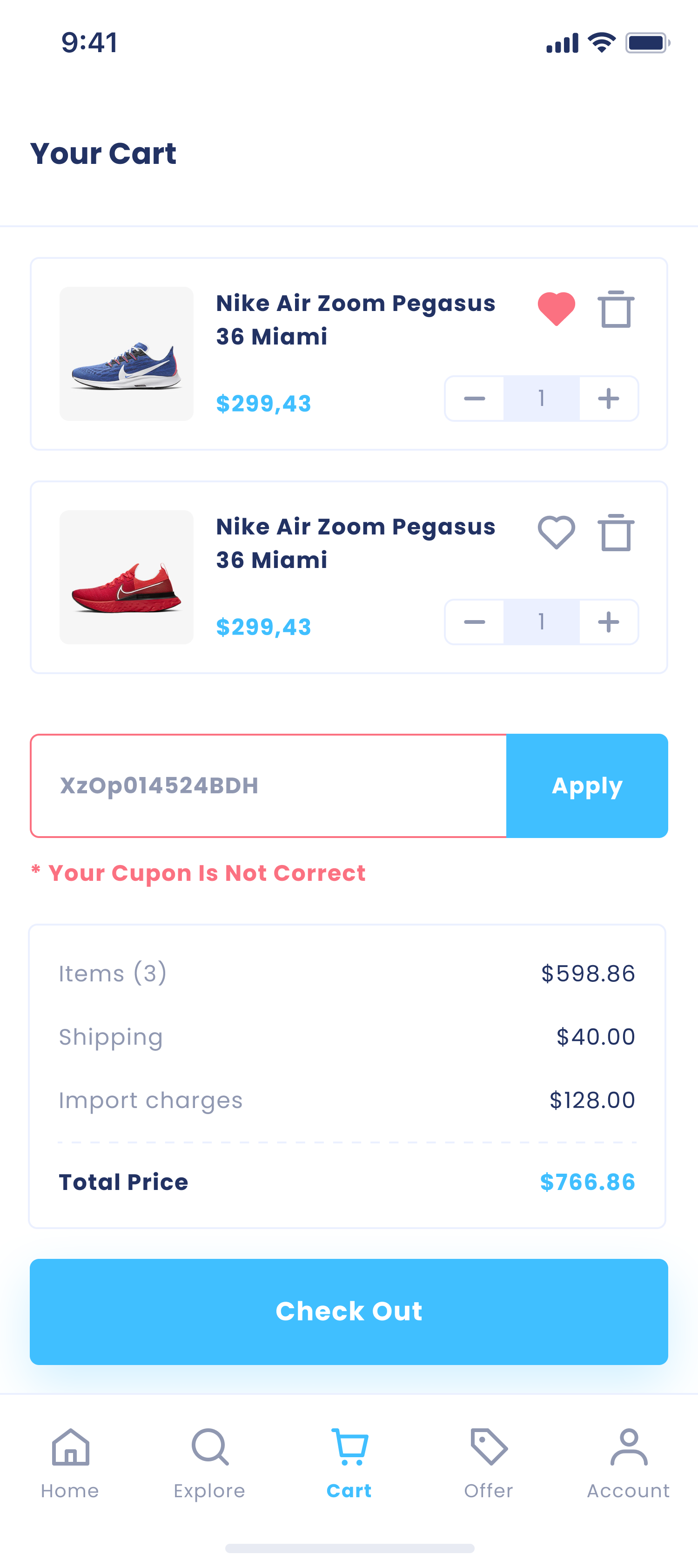Open the blue shoe product thumbnail
698x1568 pixels.
[127, 354]
